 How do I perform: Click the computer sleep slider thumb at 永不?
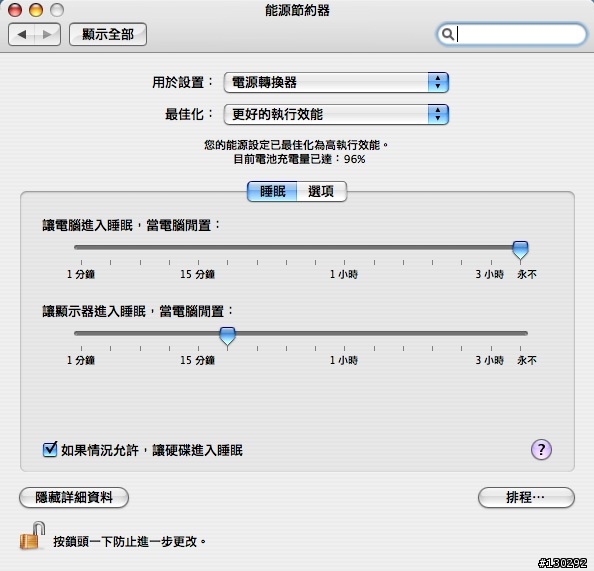point(520,249)
